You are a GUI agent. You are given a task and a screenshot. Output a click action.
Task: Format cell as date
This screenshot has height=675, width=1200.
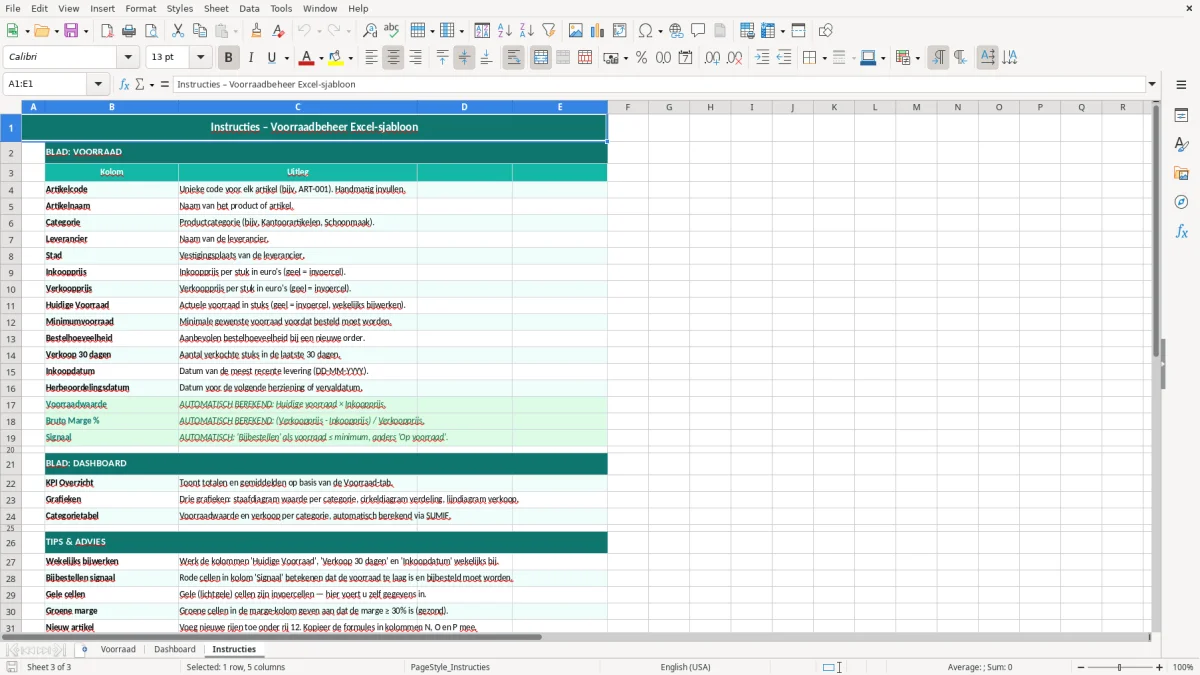(x=685, y=58)
